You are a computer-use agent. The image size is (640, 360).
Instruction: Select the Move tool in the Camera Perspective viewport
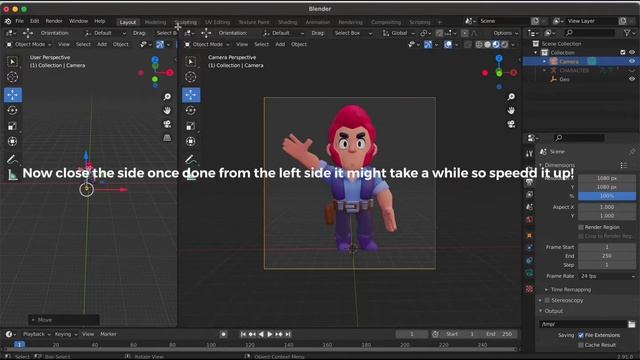coord(191,95)
